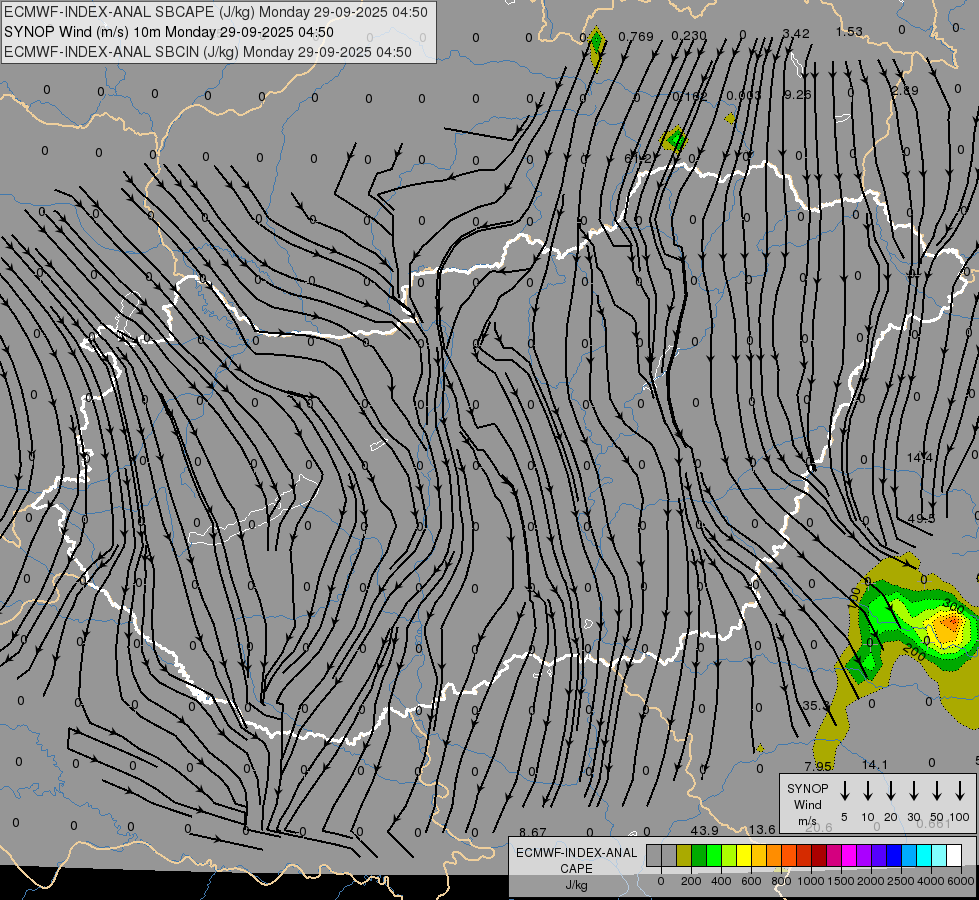Click the 10 m/s wind arrow in legend
This screenshot has height=900, width=979.
click(x=867, y=790)
